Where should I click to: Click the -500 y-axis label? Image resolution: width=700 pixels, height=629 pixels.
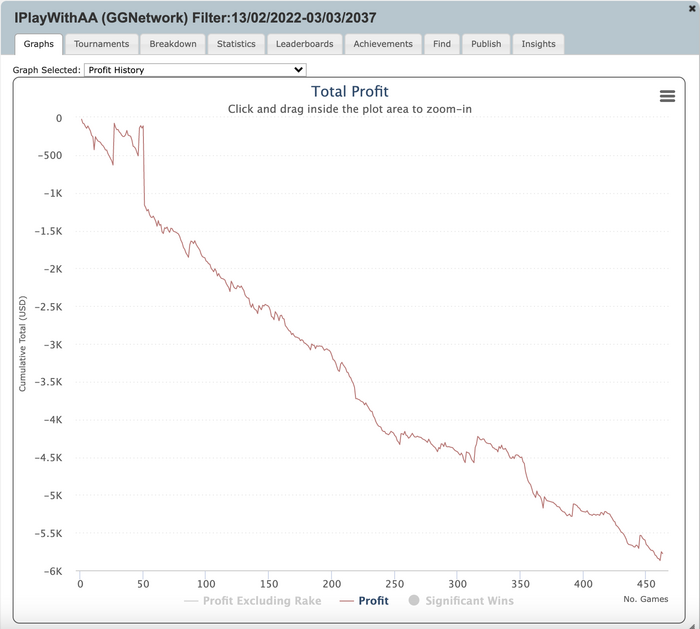pos(50,156)
